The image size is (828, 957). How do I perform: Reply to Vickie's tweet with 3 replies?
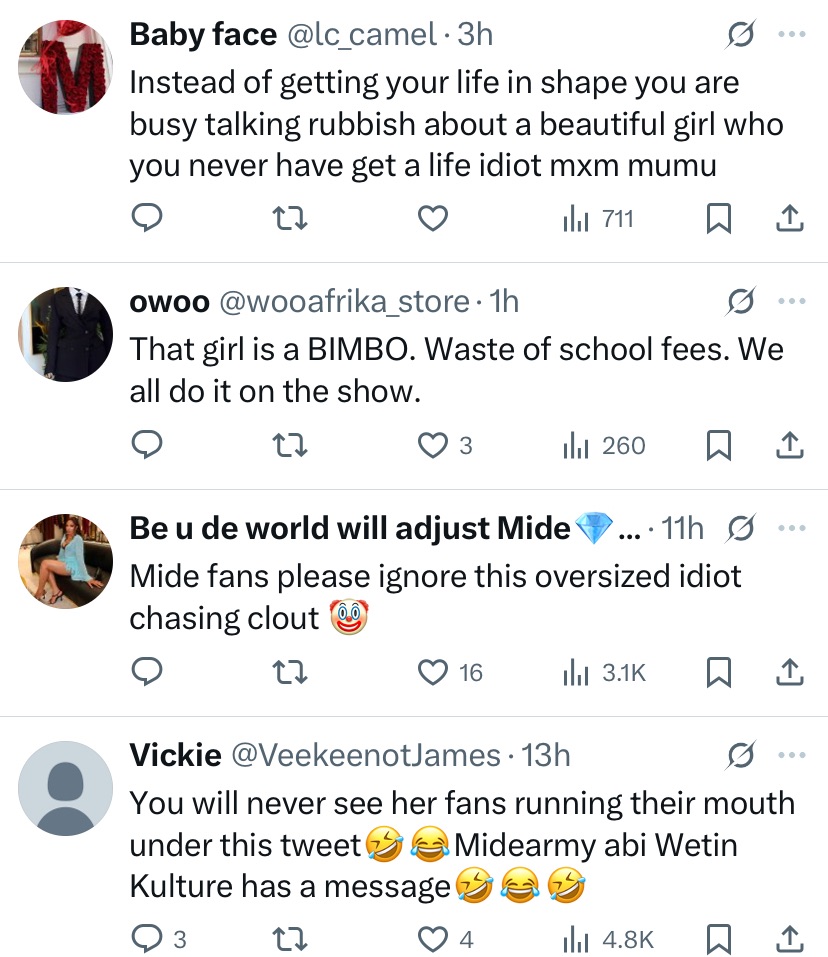tap(147, 939)
